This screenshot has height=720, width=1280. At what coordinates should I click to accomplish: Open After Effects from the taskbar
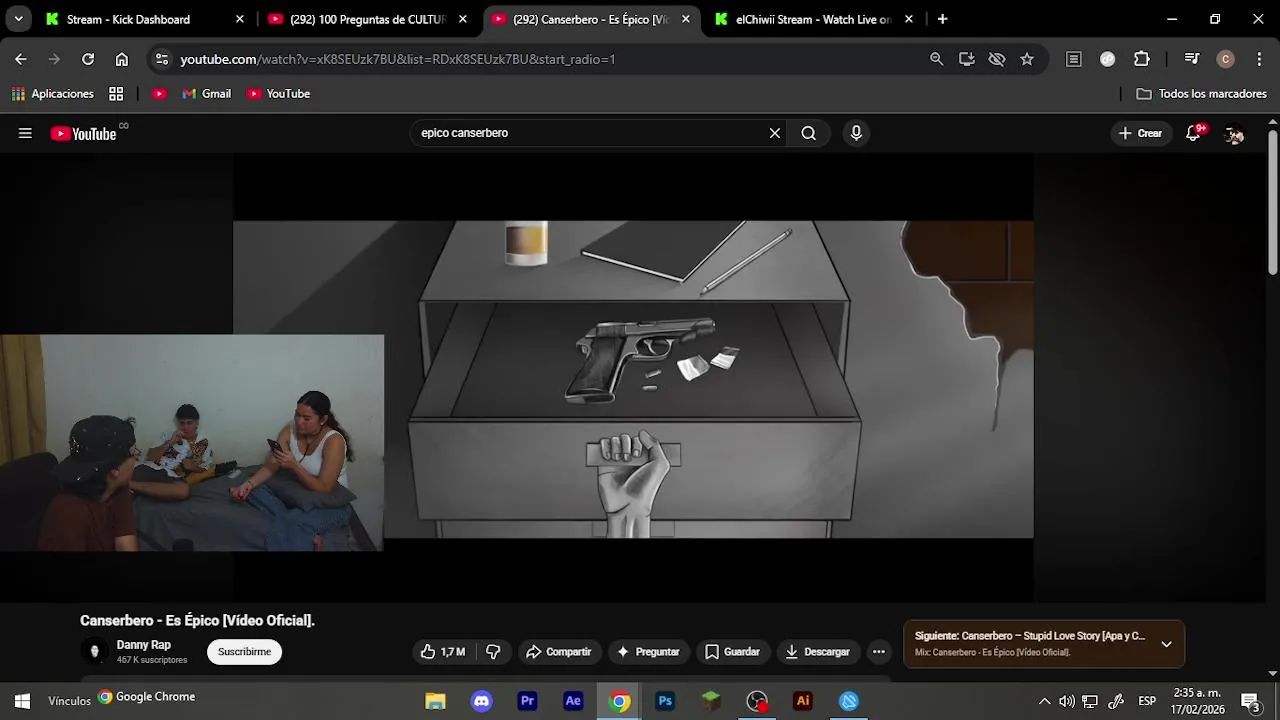(573, 701)
